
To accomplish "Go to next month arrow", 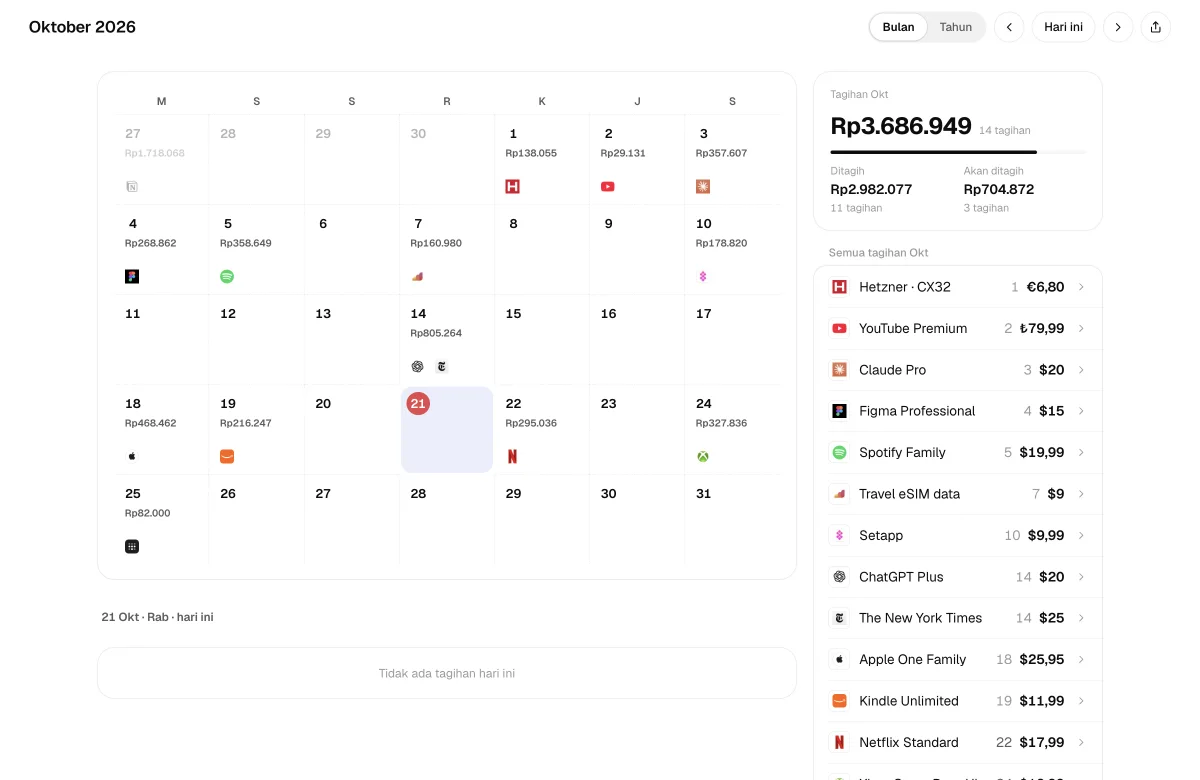I will [x=1118, y=27].
